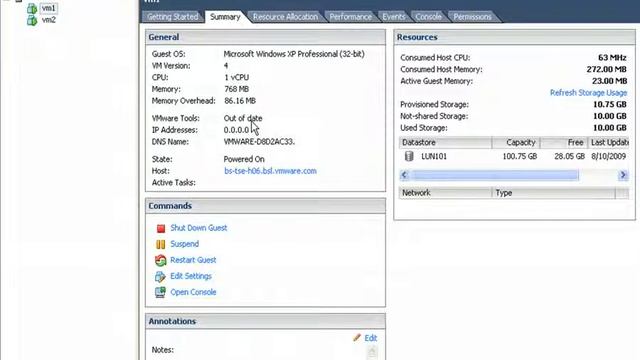640x360 pixels.
Task: Open the Events tab
Action: point(393,17)
